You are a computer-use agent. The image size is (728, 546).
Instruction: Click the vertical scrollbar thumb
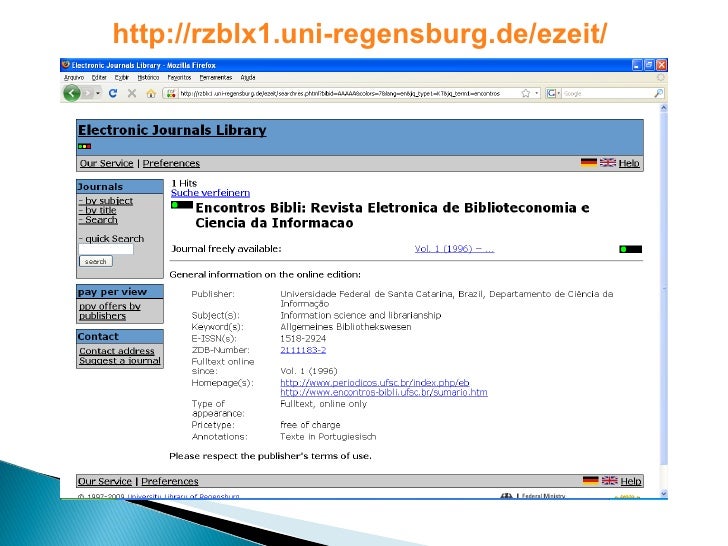(663, 288)
